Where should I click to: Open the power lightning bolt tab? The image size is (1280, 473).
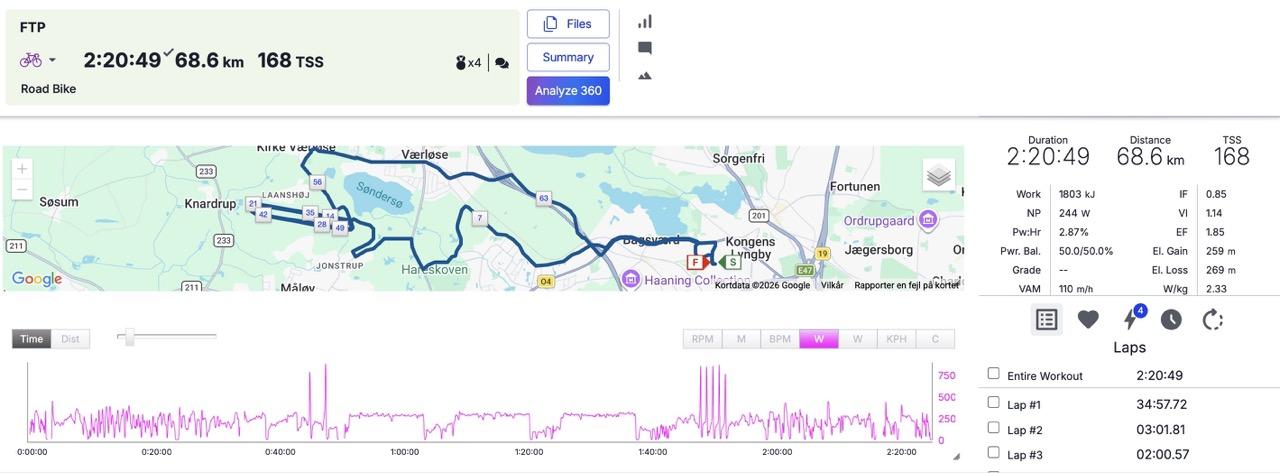point(1131,320)
